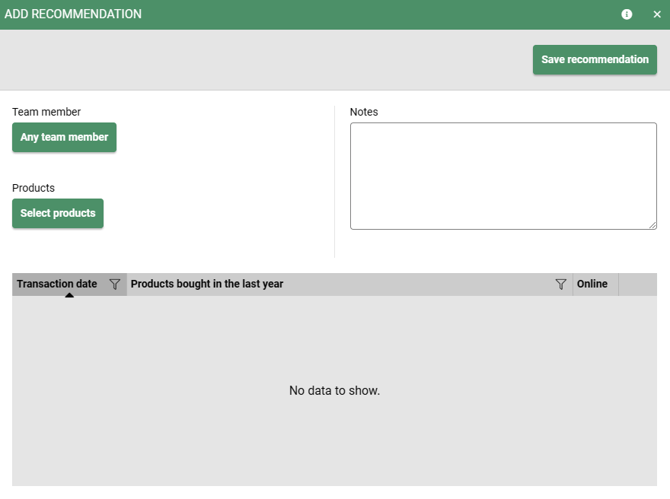The height and width of the screenshot is (499, 670).
Task: Open the Any team member selector
Action: pyautogui.click(x=64, y=137)
